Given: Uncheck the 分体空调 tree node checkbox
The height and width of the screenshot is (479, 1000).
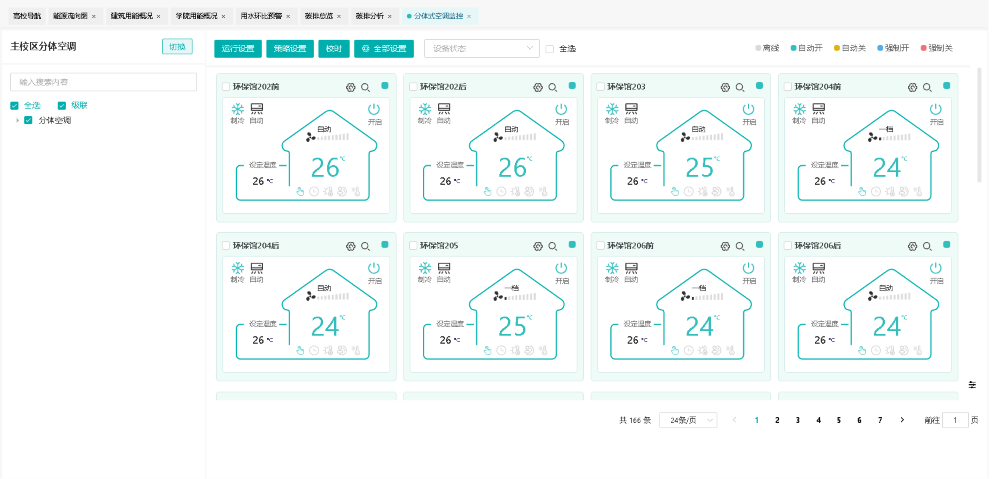Looking at the screenshot, I should pyautogui.click(x=28, y=121).
